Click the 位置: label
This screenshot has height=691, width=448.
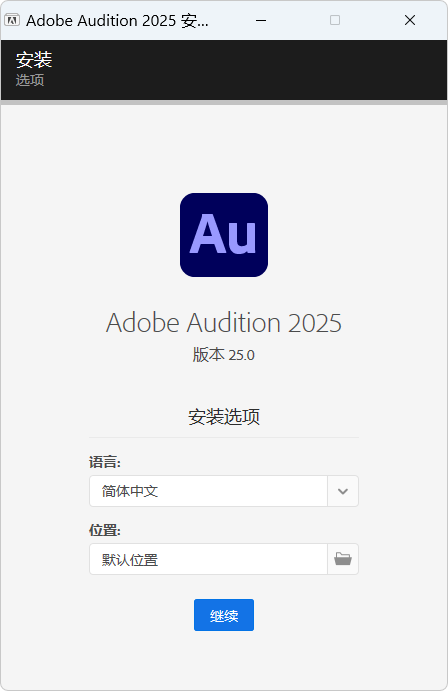pos(104,530)
